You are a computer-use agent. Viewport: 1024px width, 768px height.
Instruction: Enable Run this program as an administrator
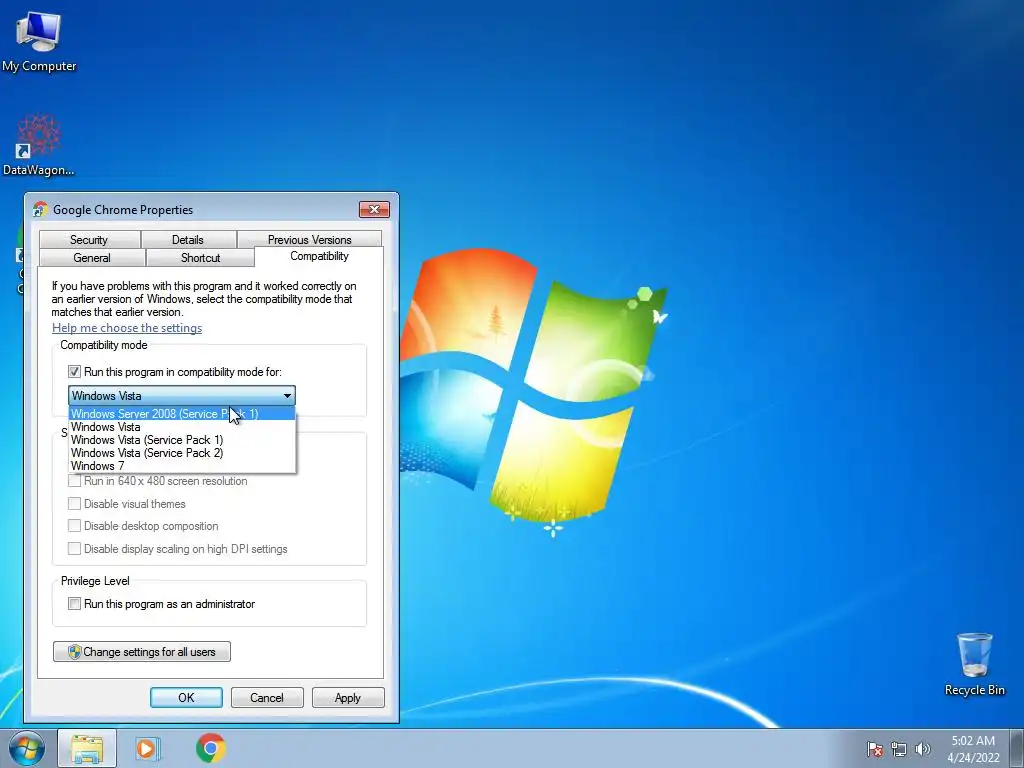[74, 603]
